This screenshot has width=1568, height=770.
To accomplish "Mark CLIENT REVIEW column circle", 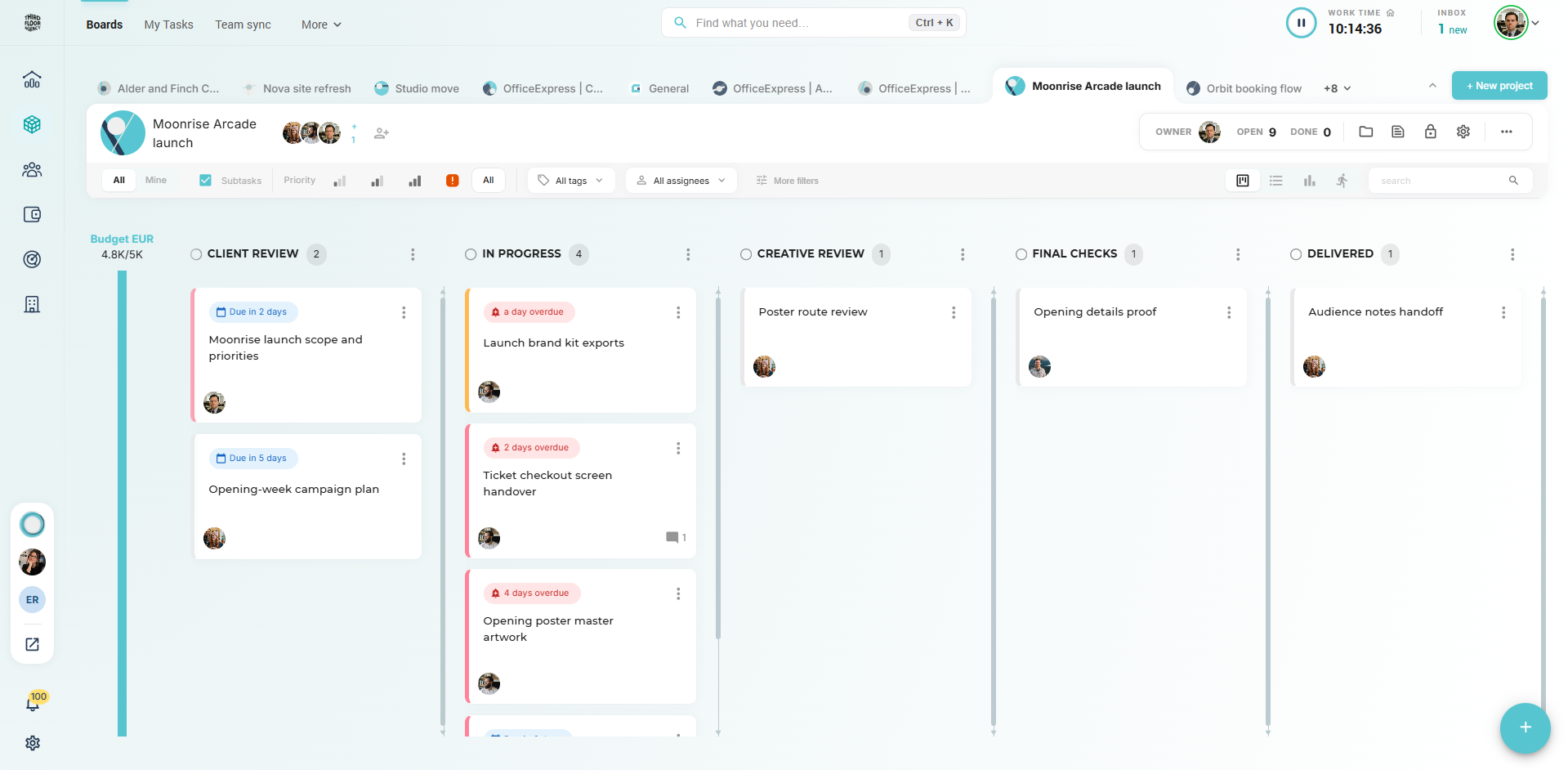I will click(x=196, y=254).
